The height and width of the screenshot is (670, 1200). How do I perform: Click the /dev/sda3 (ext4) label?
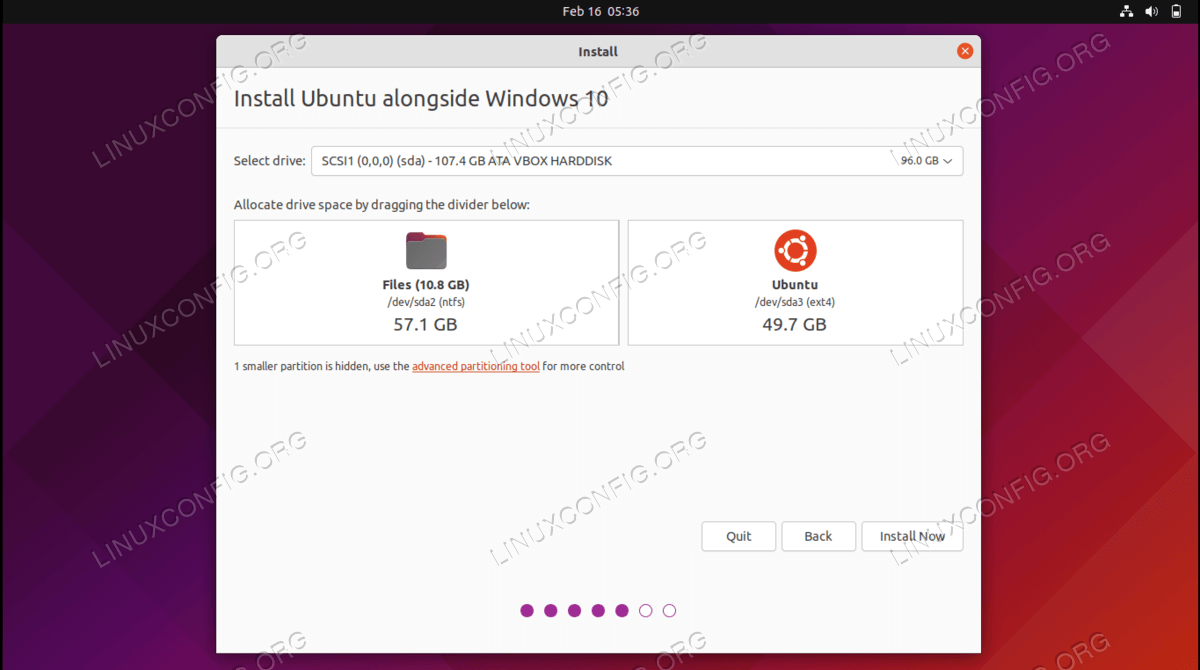point(795,302)
